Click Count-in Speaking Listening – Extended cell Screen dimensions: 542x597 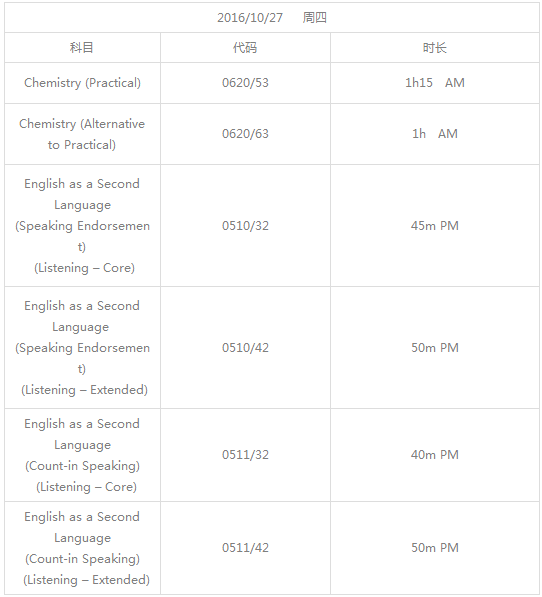(82, 548)
